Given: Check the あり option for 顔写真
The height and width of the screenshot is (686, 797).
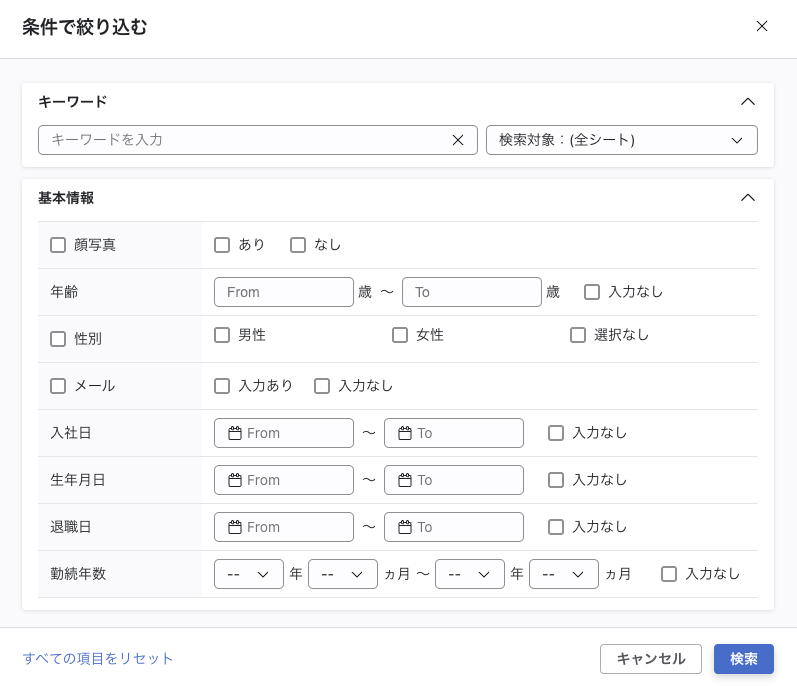Looking at the screenshot, I should 222,245.
